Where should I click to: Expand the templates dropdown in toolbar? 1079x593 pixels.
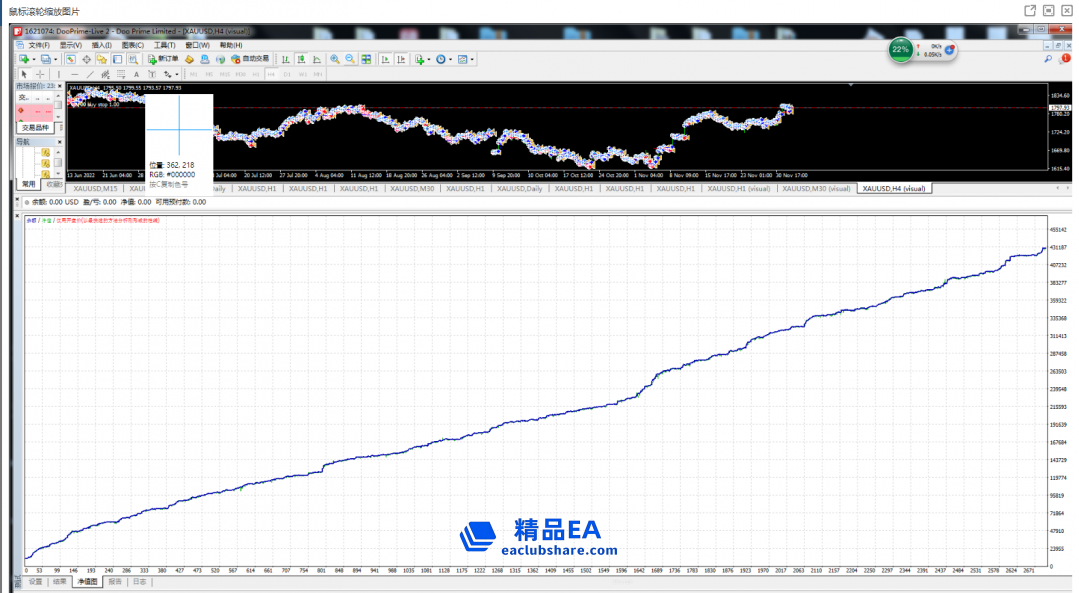click(x=472, y=59)
